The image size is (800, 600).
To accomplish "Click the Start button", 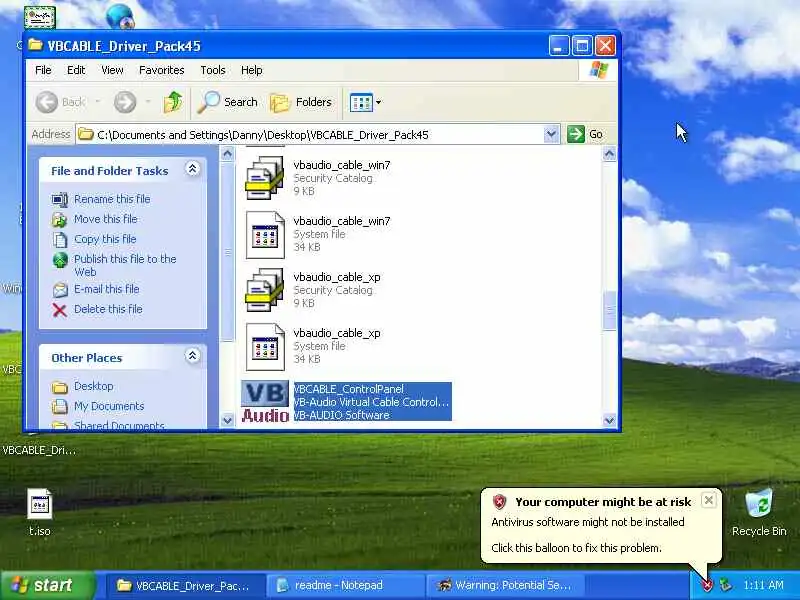I will tap(48, 585).
